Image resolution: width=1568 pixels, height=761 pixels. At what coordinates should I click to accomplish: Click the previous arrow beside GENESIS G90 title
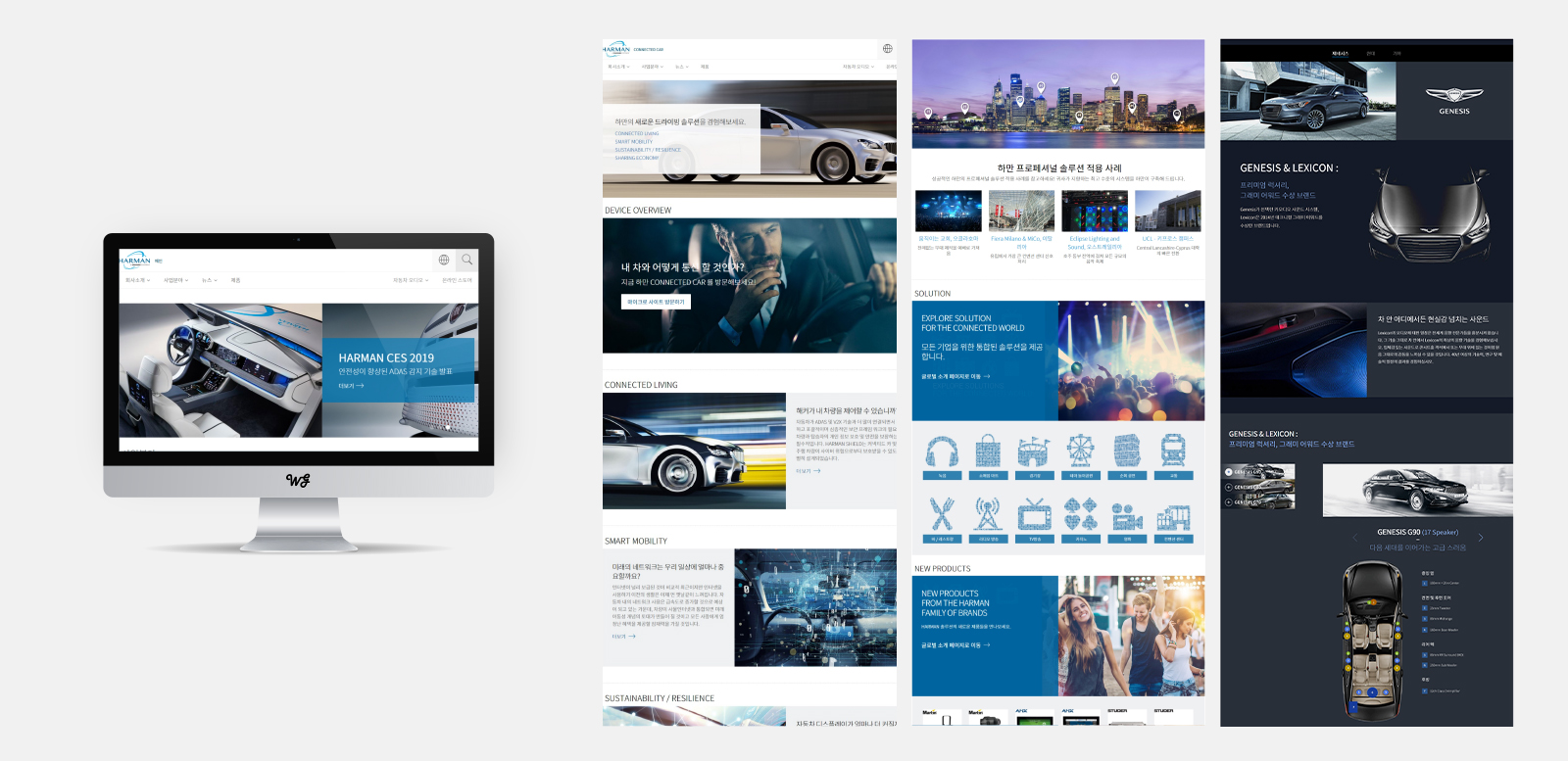click(1355, 538)
